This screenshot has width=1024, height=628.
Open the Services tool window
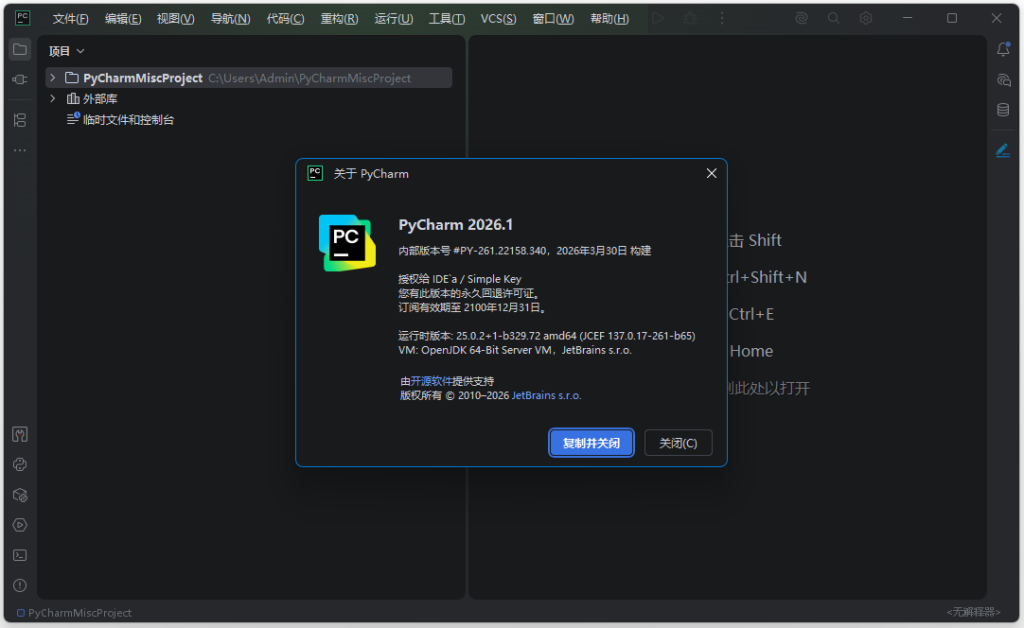click(x=20, y=524)
